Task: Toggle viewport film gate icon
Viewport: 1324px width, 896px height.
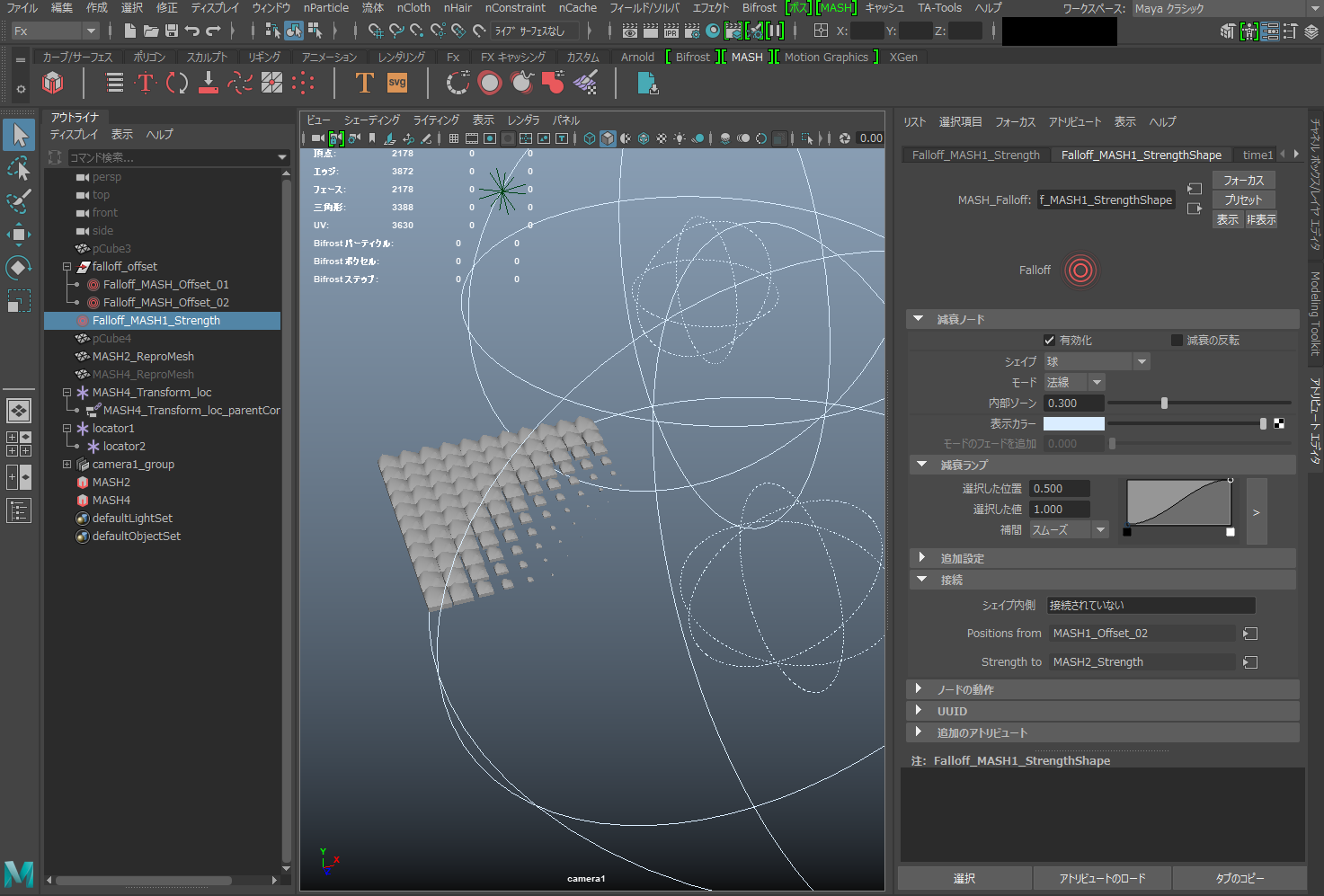Action: pyautogui.click(x=472, y=138)
